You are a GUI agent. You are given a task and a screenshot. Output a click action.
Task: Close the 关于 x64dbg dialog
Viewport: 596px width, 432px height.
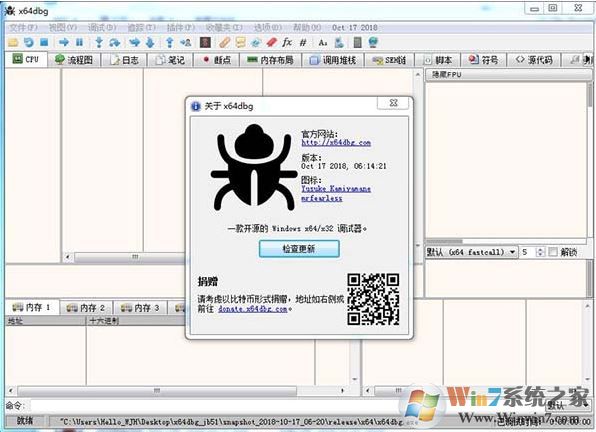coord(394,103)
